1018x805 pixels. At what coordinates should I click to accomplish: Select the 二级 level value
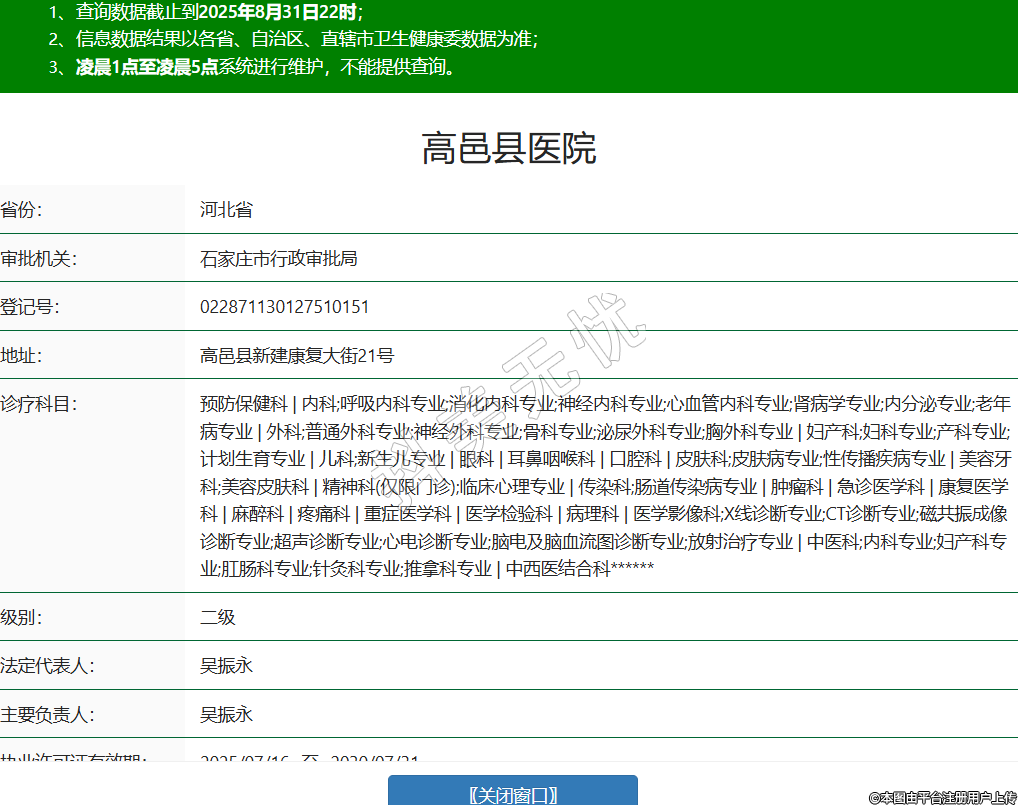(x=217, y=617)
